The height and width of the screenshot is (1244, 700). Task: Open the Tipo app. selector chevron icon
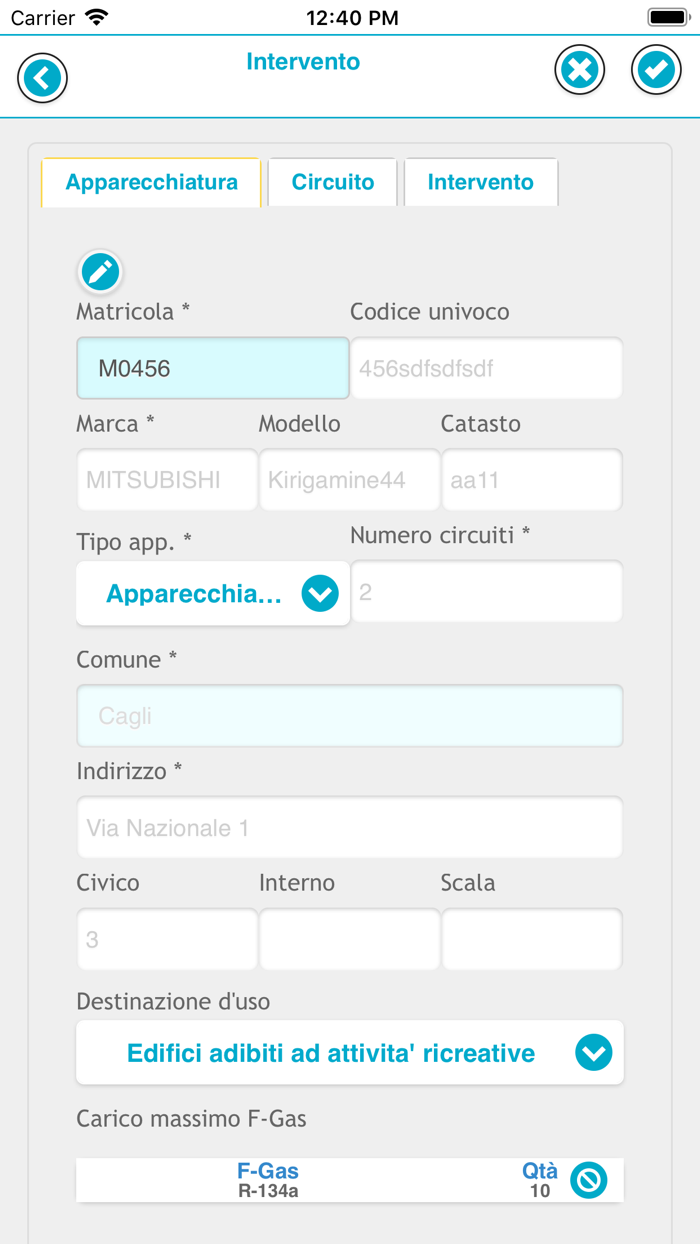319,593
